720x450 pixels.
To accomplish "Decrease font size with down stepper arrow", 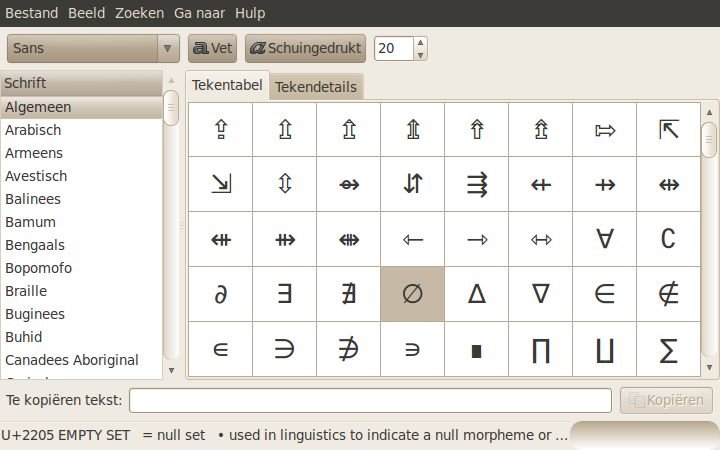I will (420, 55).
